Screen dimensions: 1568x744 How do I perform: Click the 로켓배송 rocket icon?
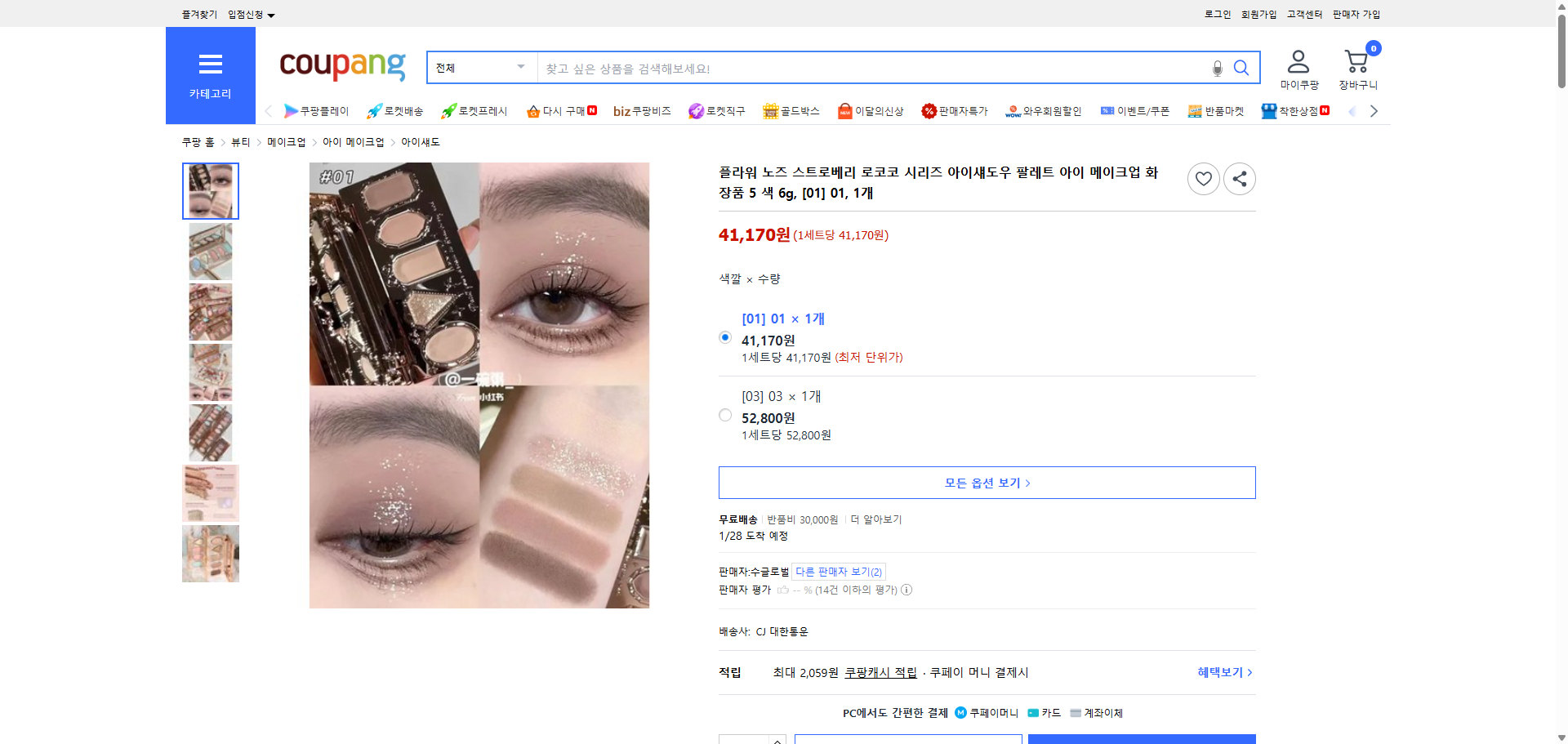tap(373, 110)
